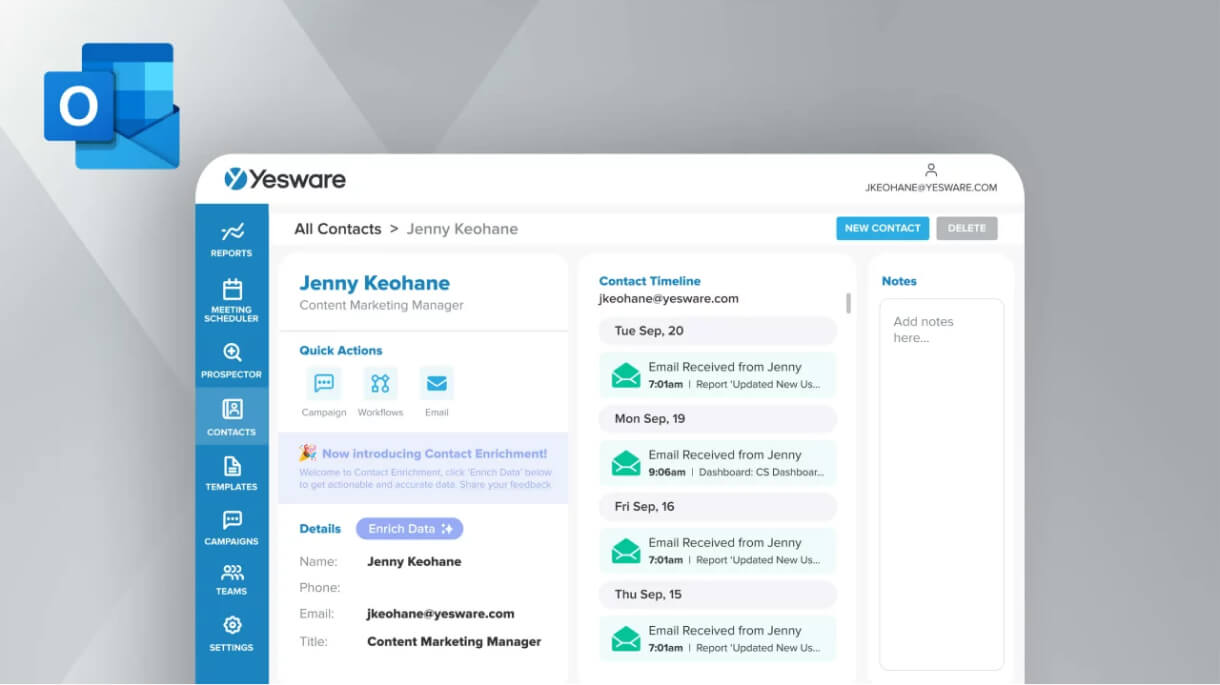Click the New Contact button

pyautogui.click(x=882, y=228)
